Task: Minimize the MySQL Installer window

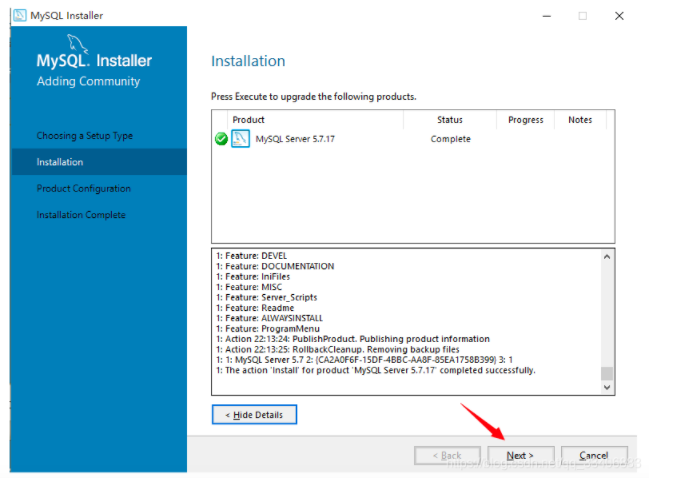Action: (547, 16)
